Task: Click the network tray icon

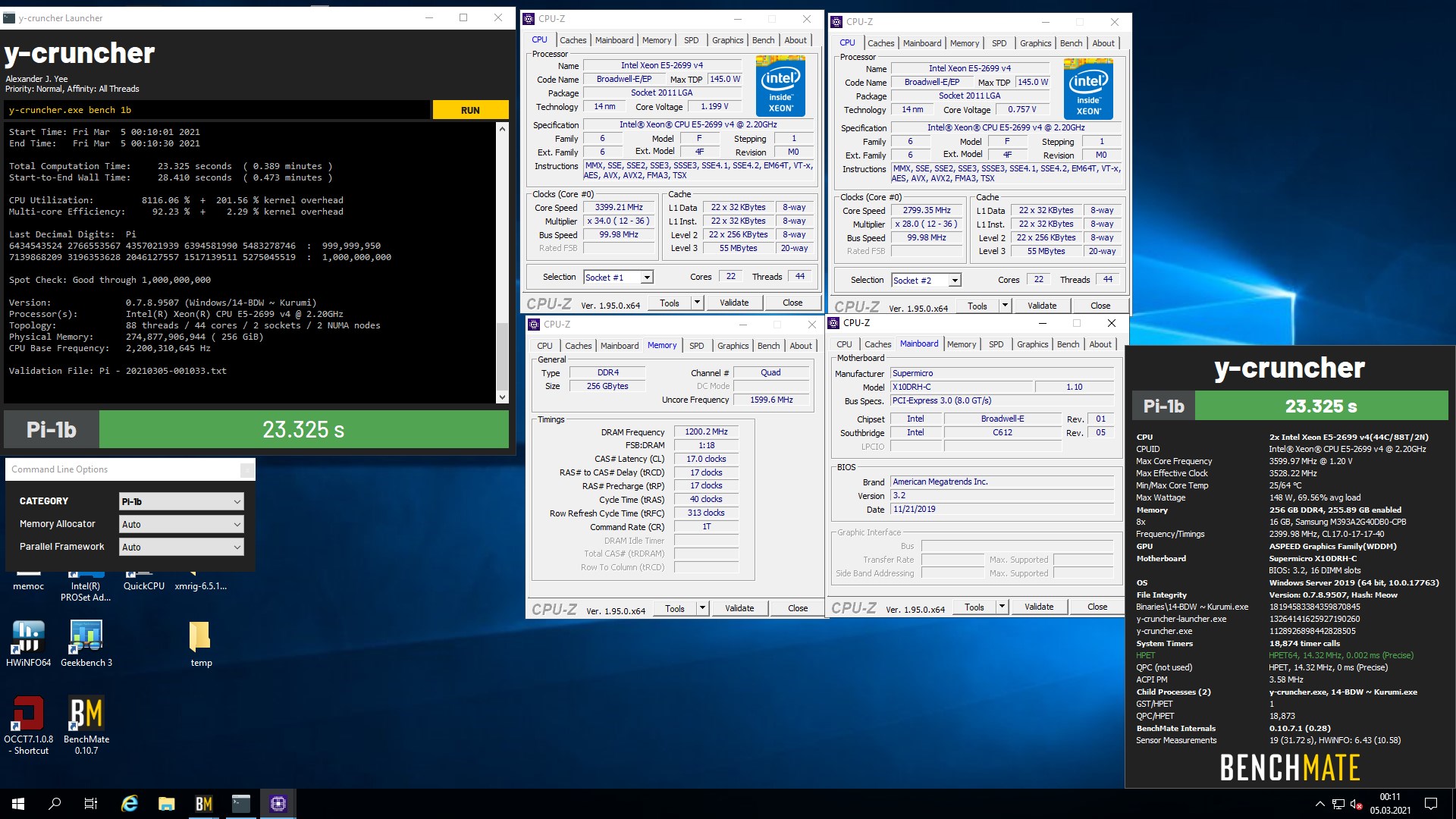Action: click(x=1338, y=804)
